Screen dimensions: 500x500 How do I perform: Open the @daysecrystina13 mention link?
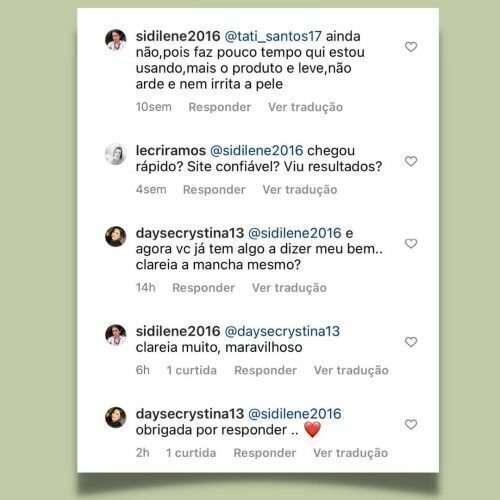(x=282, y=331)
